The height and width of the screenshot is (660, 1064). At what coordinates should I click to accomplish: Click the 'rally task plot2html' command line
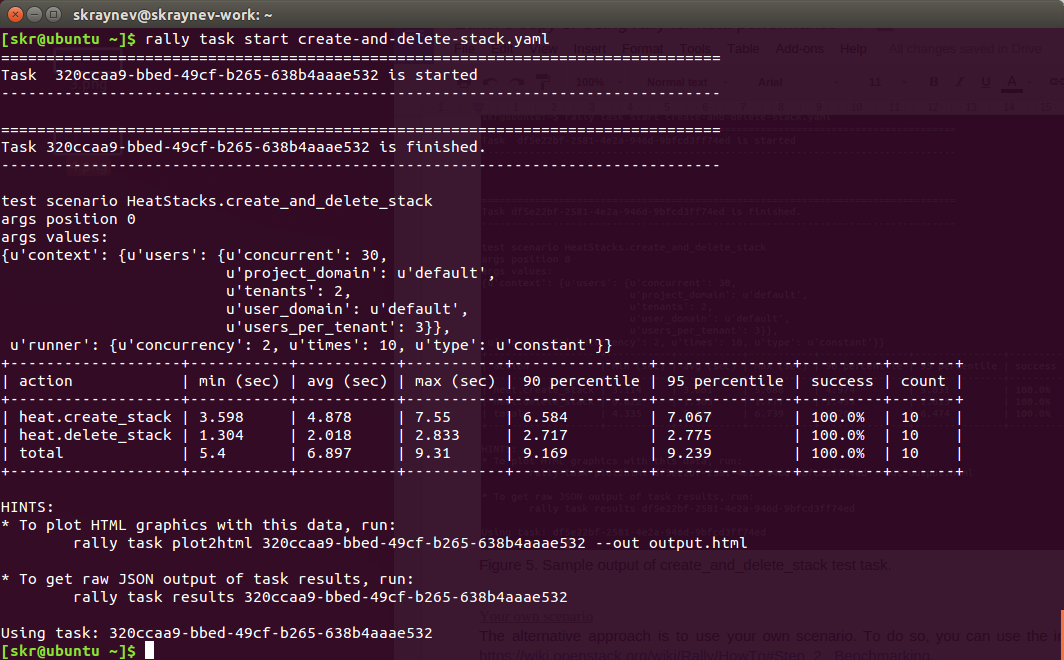pos(410,543)
